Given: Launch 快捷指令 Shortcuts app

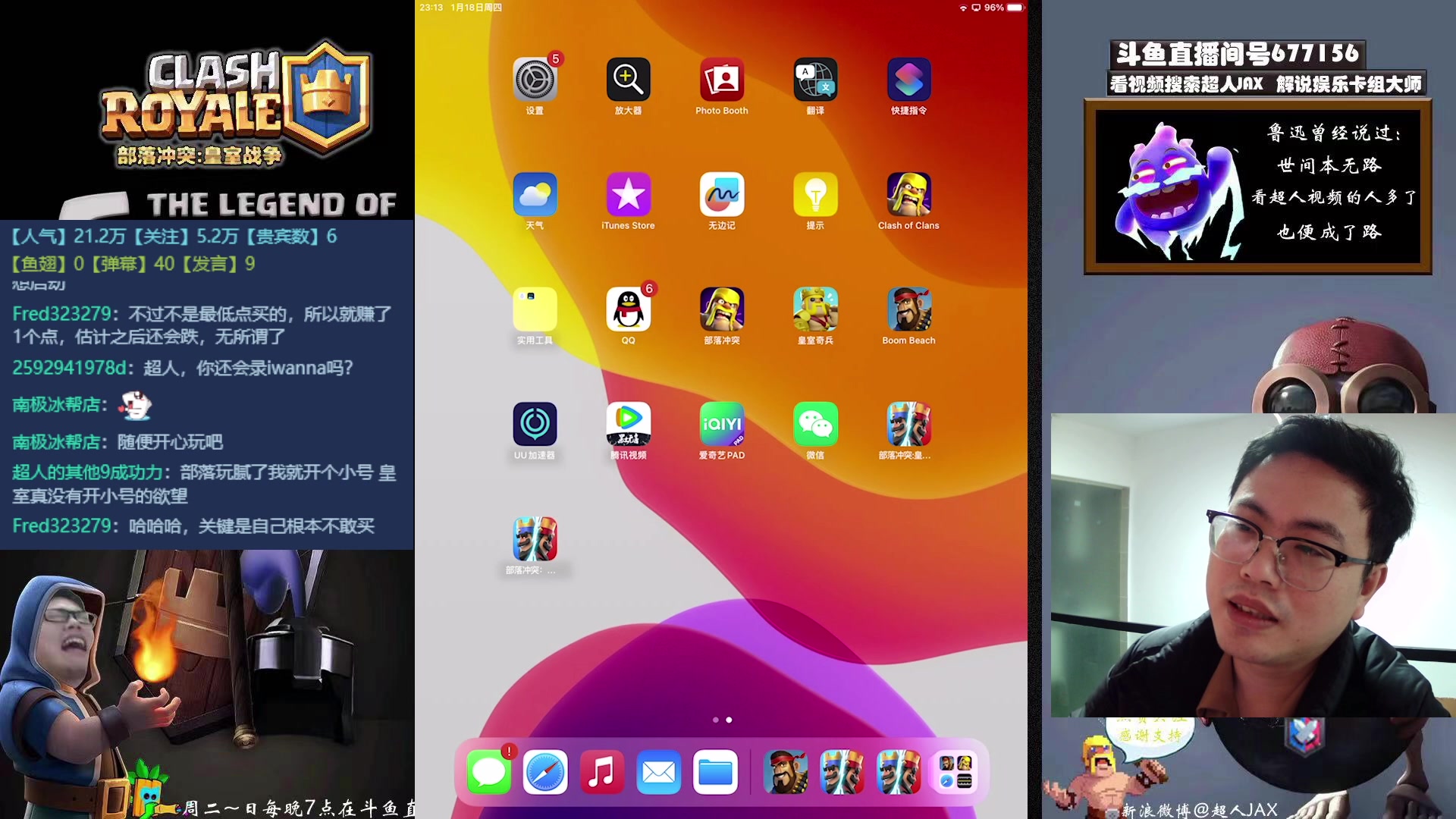Looking at the screenshot, I should point(908,80).
